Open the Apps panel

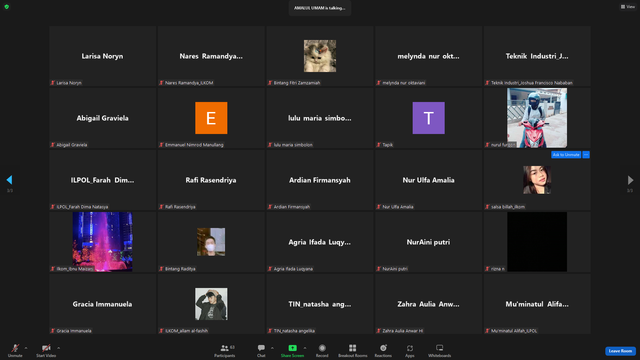coord(410,350)
